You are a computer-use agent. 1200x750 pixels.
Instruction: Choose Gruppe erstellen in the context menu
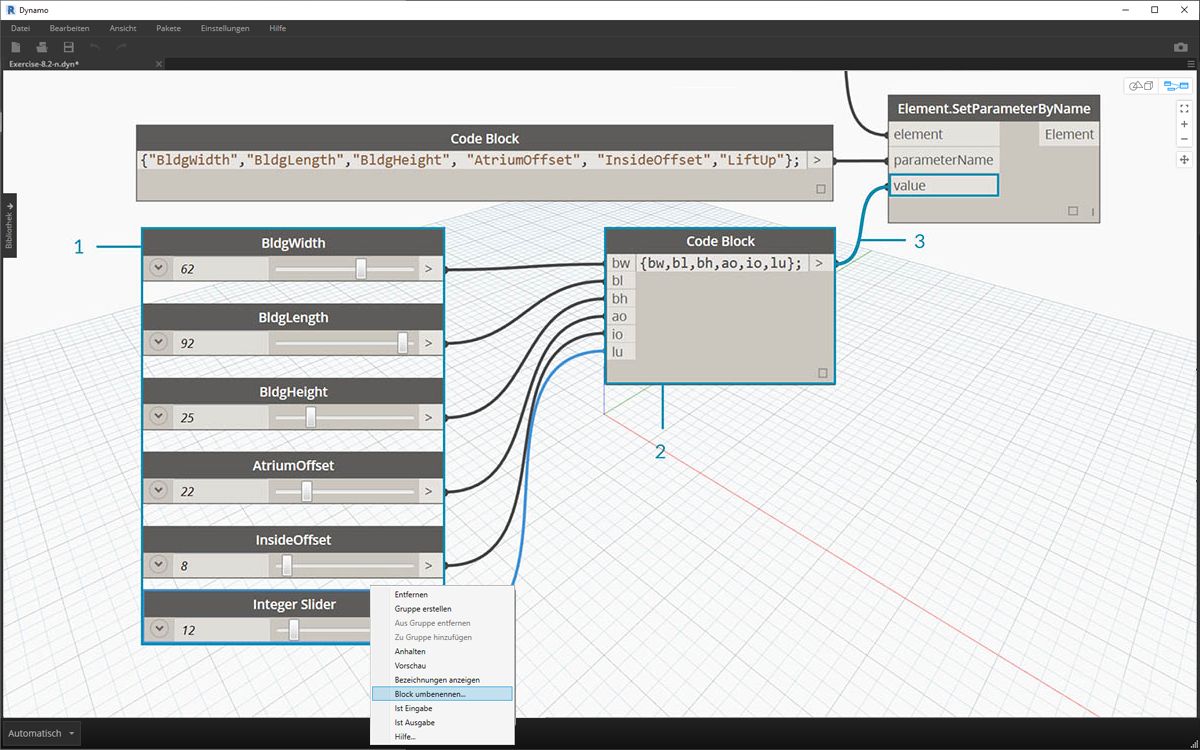442,608
